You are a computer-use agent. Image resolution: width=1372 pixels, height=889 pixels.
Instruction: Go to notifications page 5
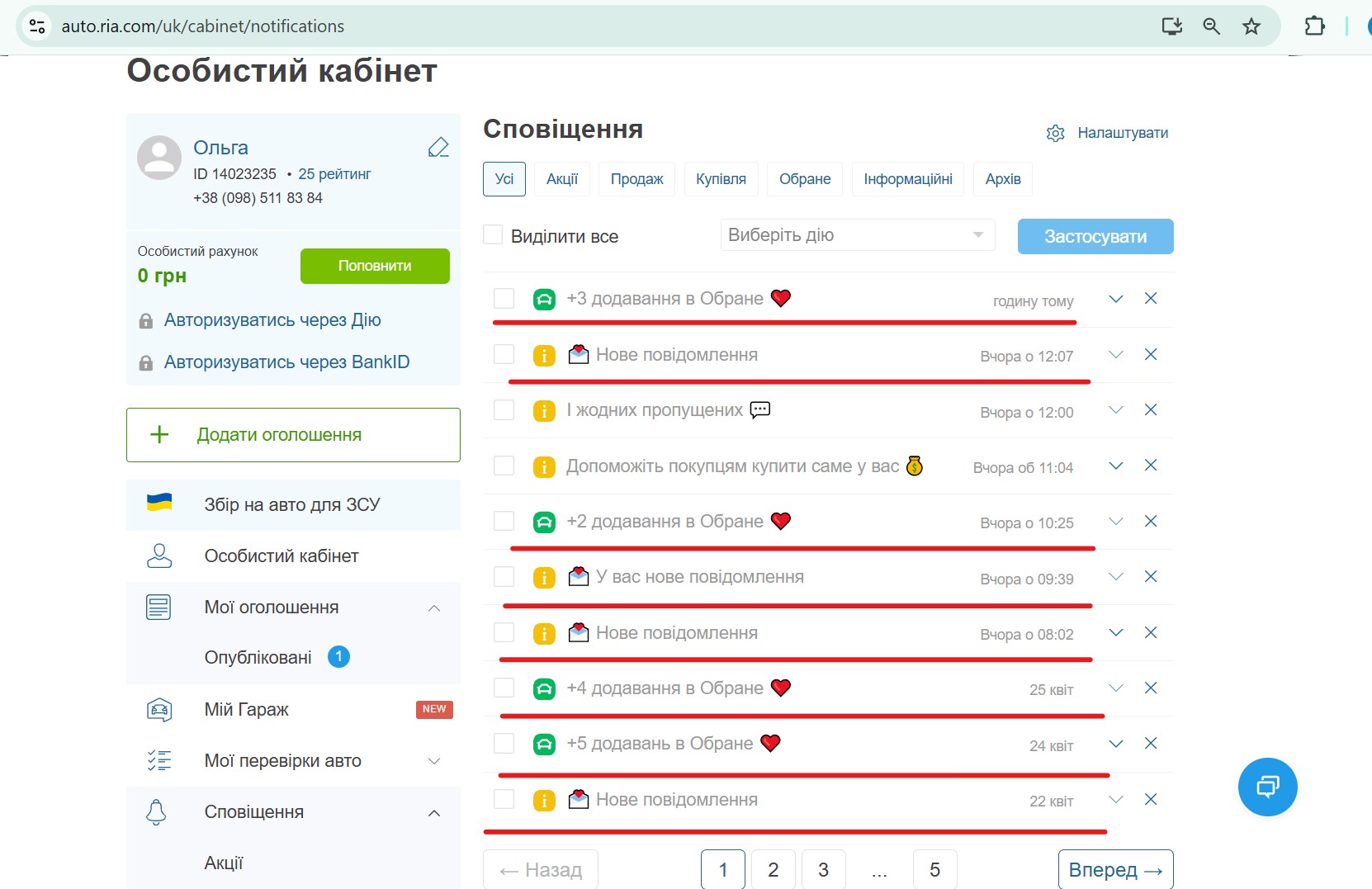point(934,870)
